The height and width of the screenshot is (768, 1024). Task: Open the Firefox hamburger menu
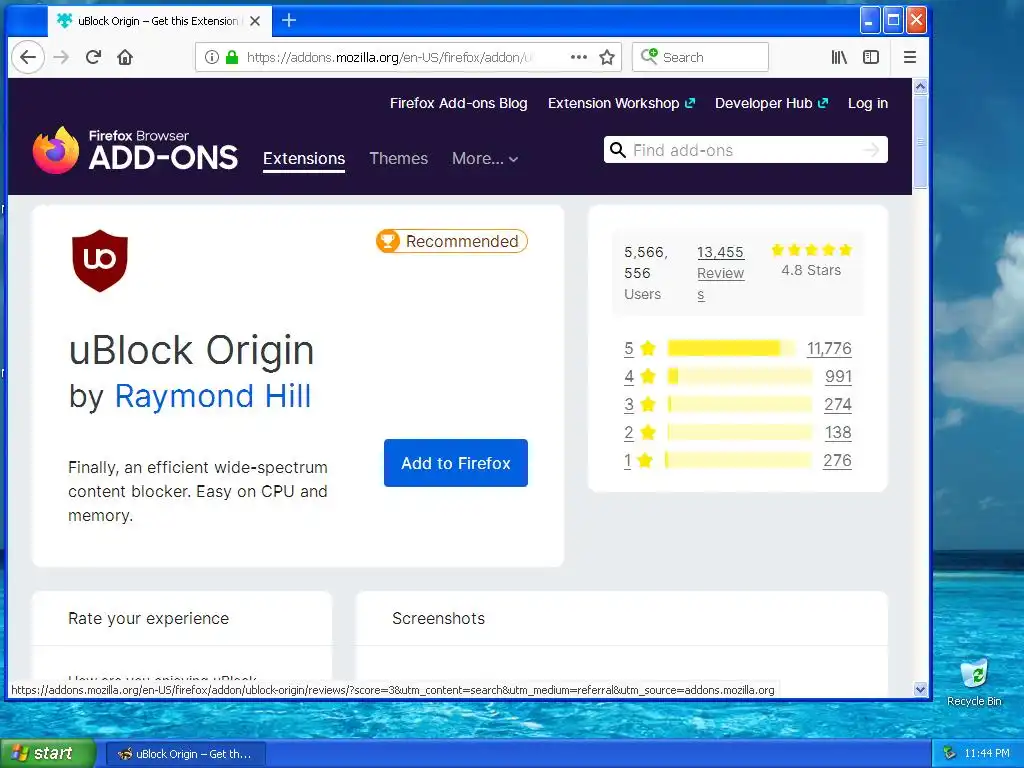910,57
